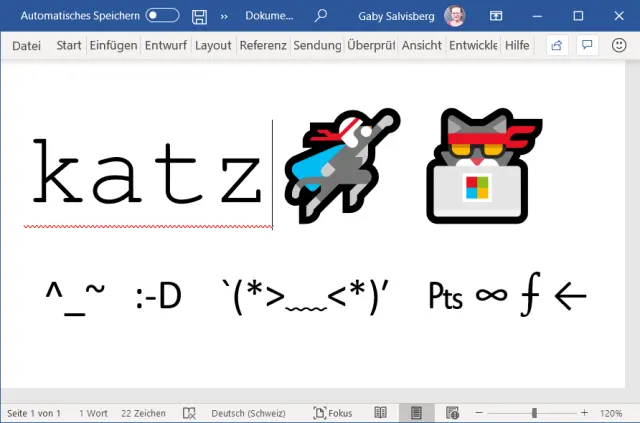Open the 120% zoom level dialog
Screen dimensions: 640x423
pyautogui.click(x=611, y=413)
